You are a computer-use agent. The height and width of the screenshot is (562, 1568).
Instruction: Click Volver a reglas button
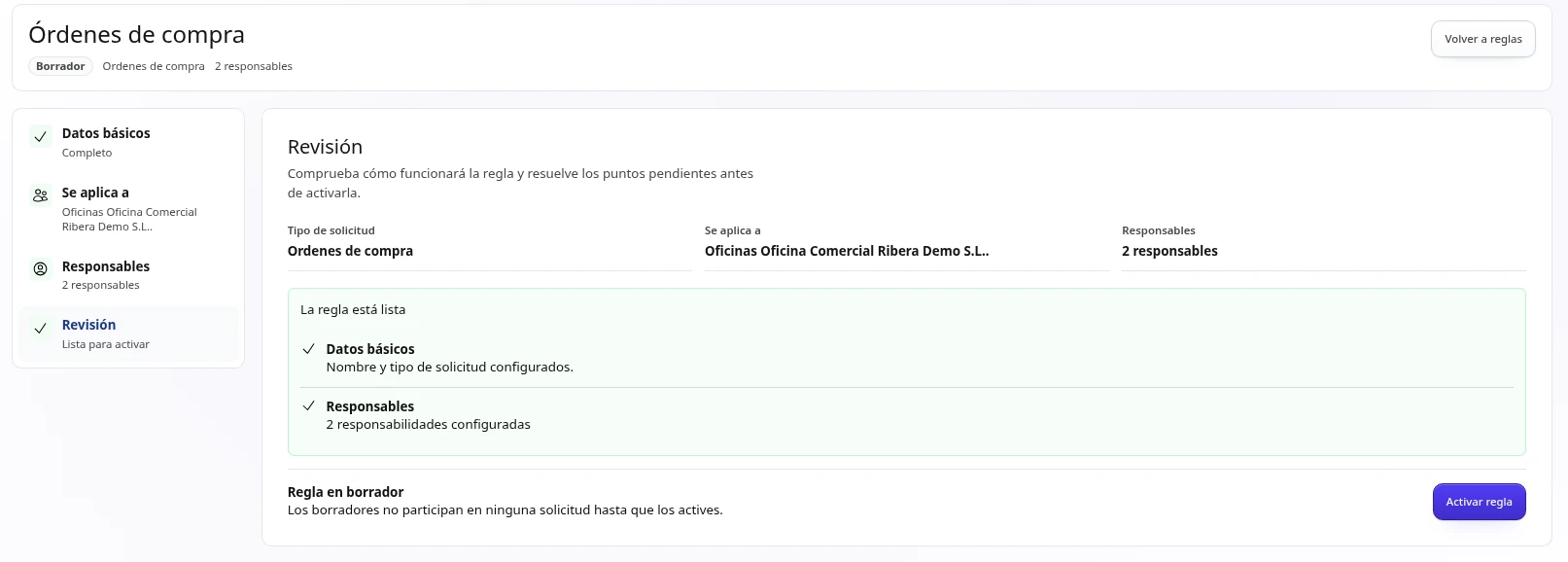tap(1482, 39)
